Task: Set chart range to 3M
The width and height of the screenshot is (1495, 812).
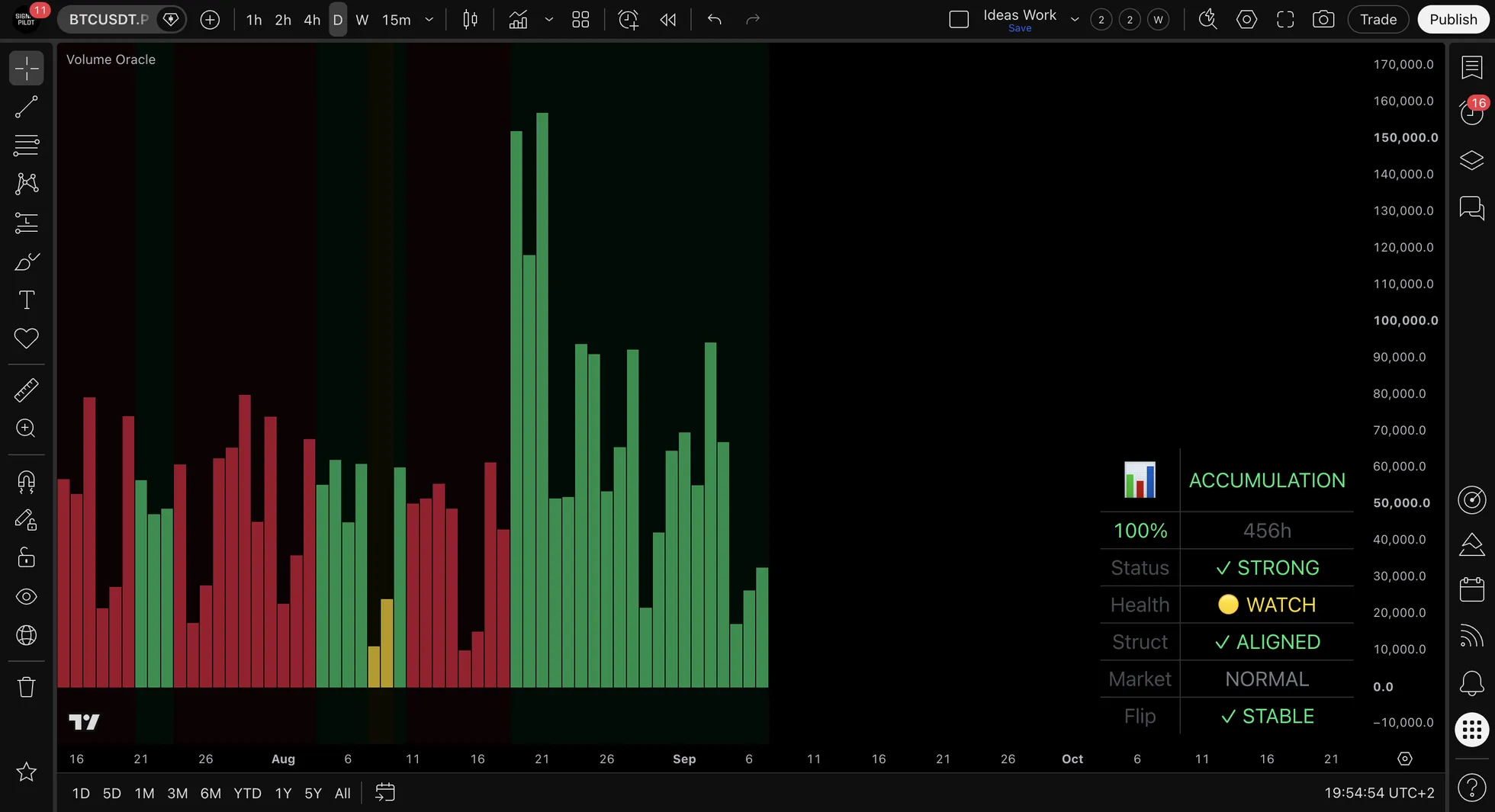Action: 178,793
